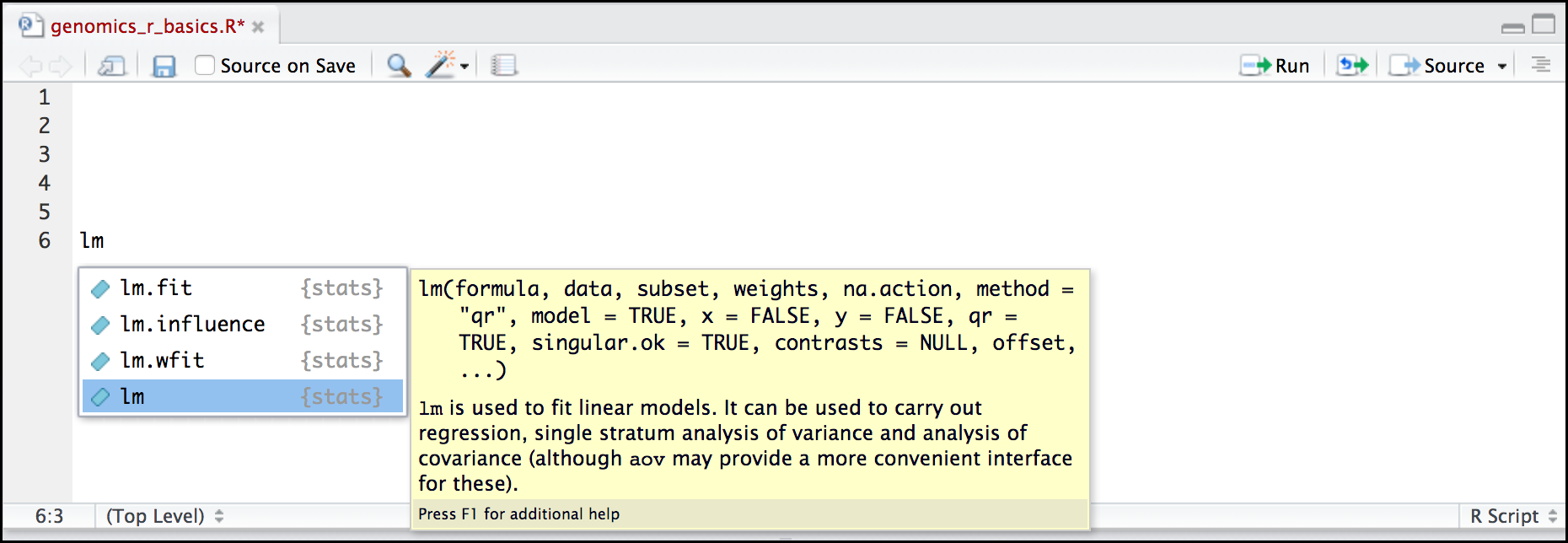Select lm.fit from the autocomplete list
The width and height of the screenshot is (1568, 543).
(155, 288)
